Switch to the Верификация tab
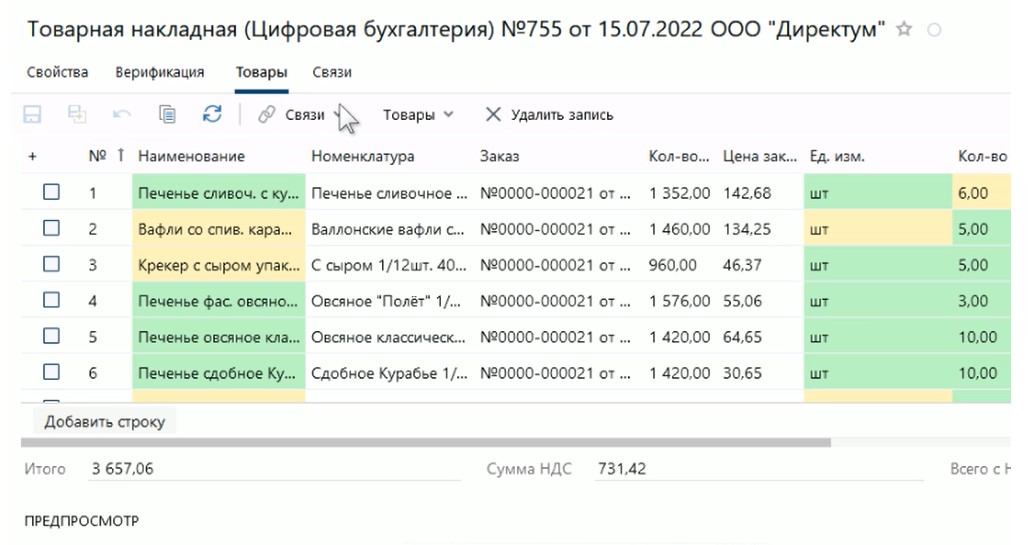Image resolution: width=1028 pixels, height=545 pixels. click(159, 72)
